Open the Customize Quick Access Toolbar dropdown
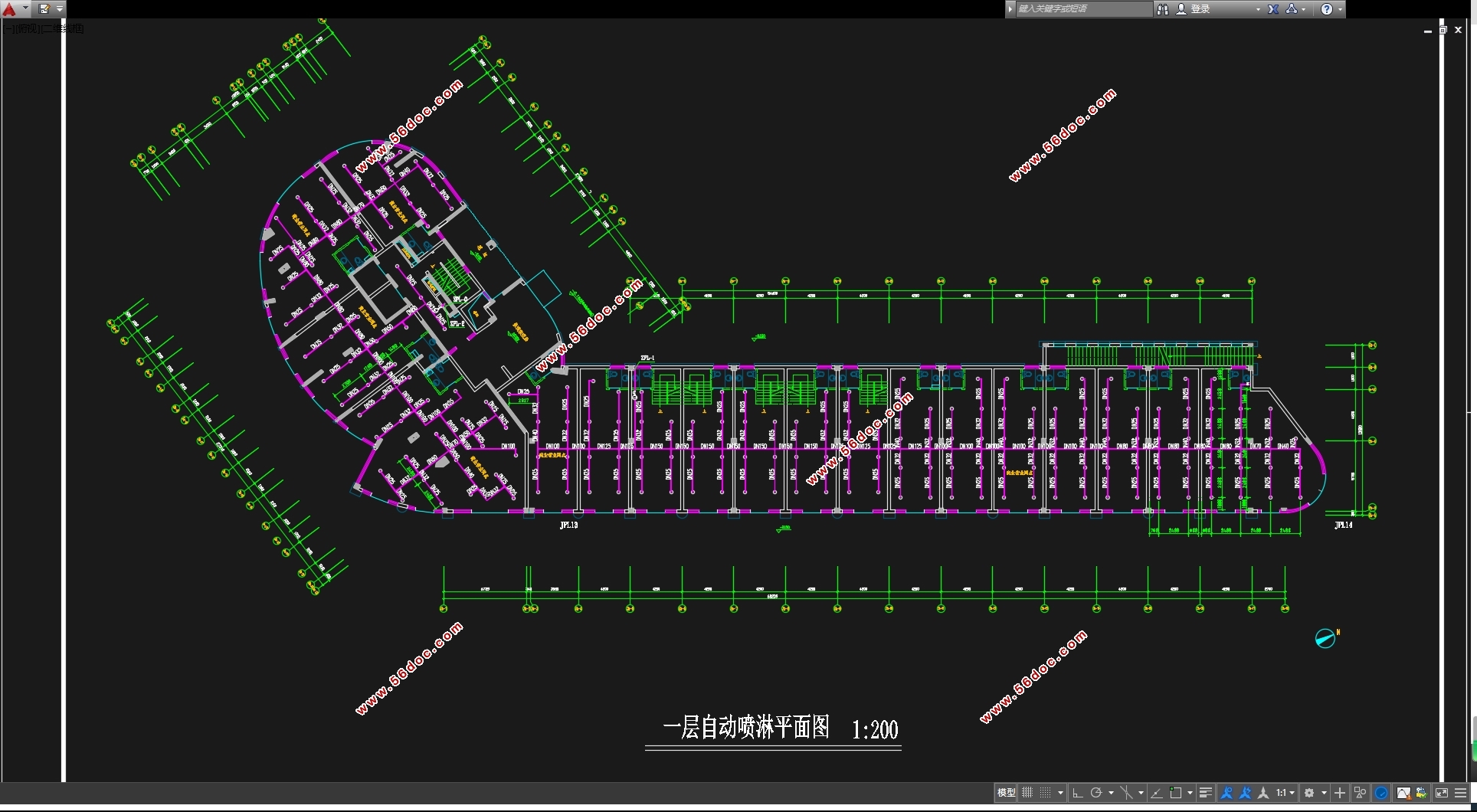The width and height of the screenshot is (1477, 812). click(x=60, y=9)
